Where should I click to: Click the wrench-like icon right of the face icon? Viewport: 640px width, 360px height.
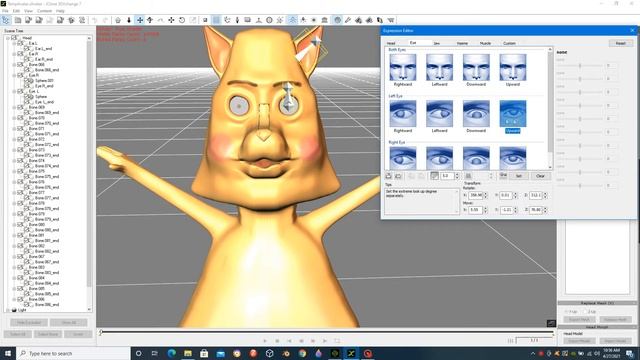348,20
